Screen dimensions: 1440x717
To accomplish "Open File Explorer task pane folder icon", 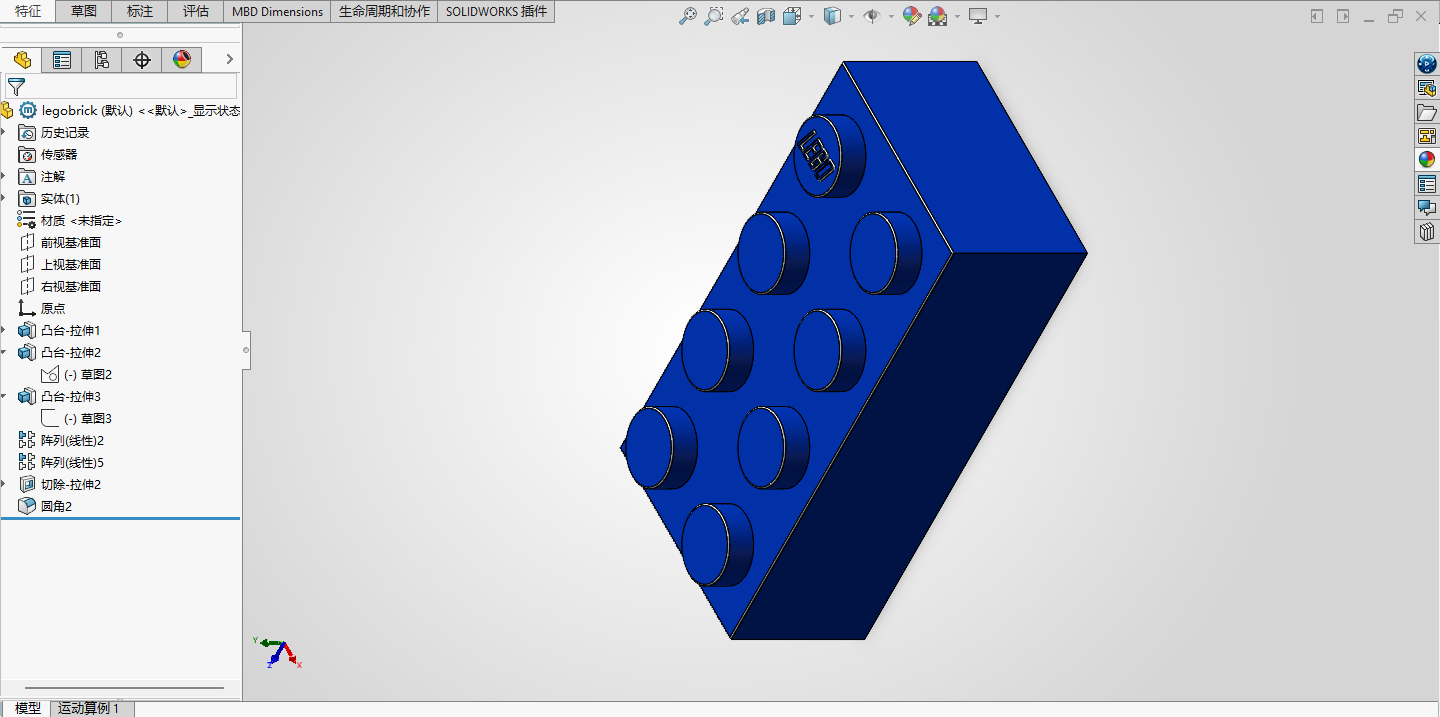I will (1427, 112).
